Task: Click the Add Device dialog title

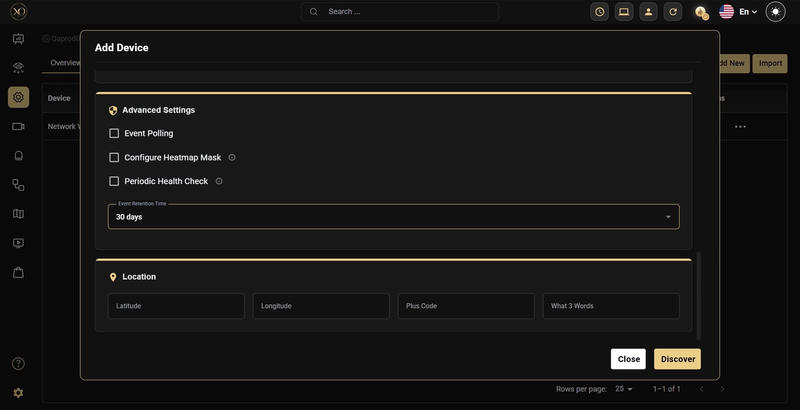Action: click(x=121, y=47)
